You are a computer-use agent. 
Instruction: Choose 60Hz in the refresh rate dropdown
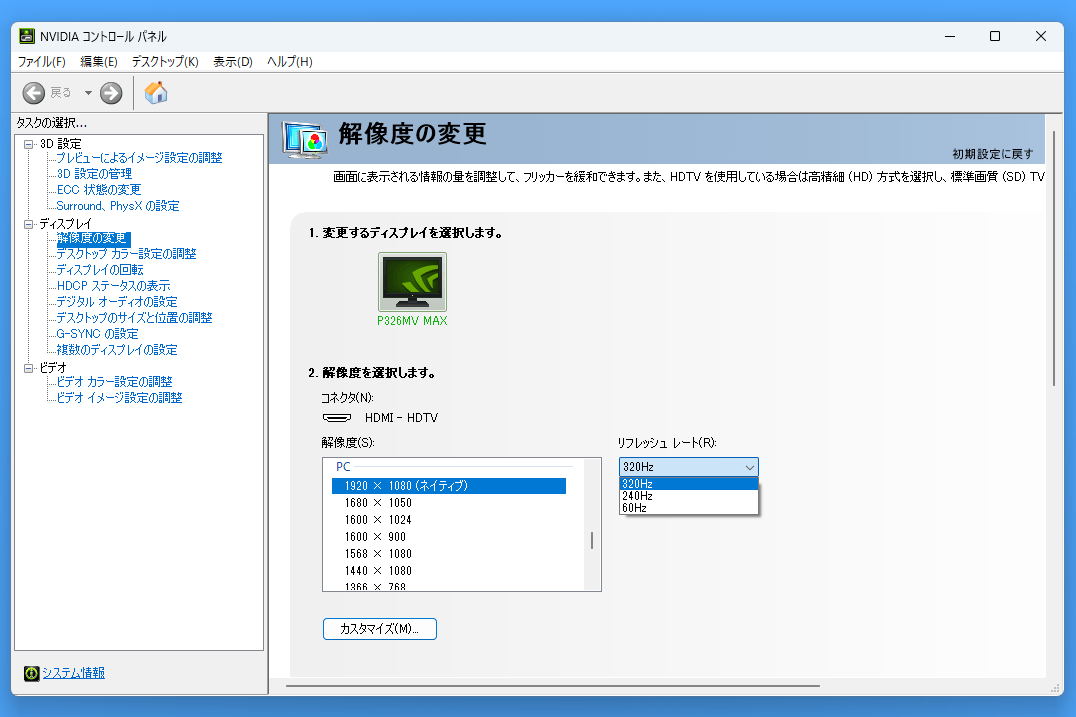634,508
